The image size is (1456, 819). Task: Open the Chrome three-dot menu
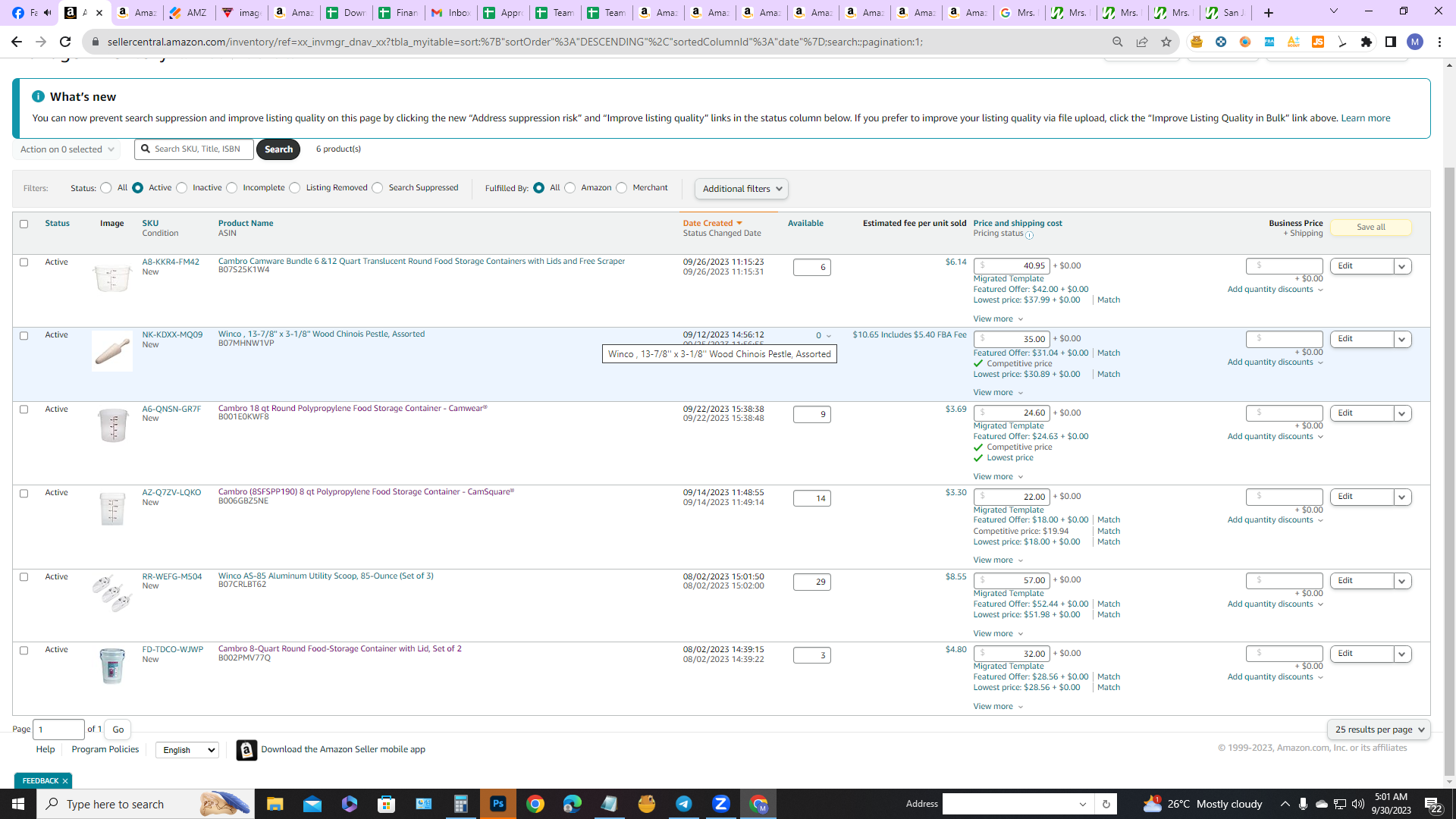pos(1439,42)
